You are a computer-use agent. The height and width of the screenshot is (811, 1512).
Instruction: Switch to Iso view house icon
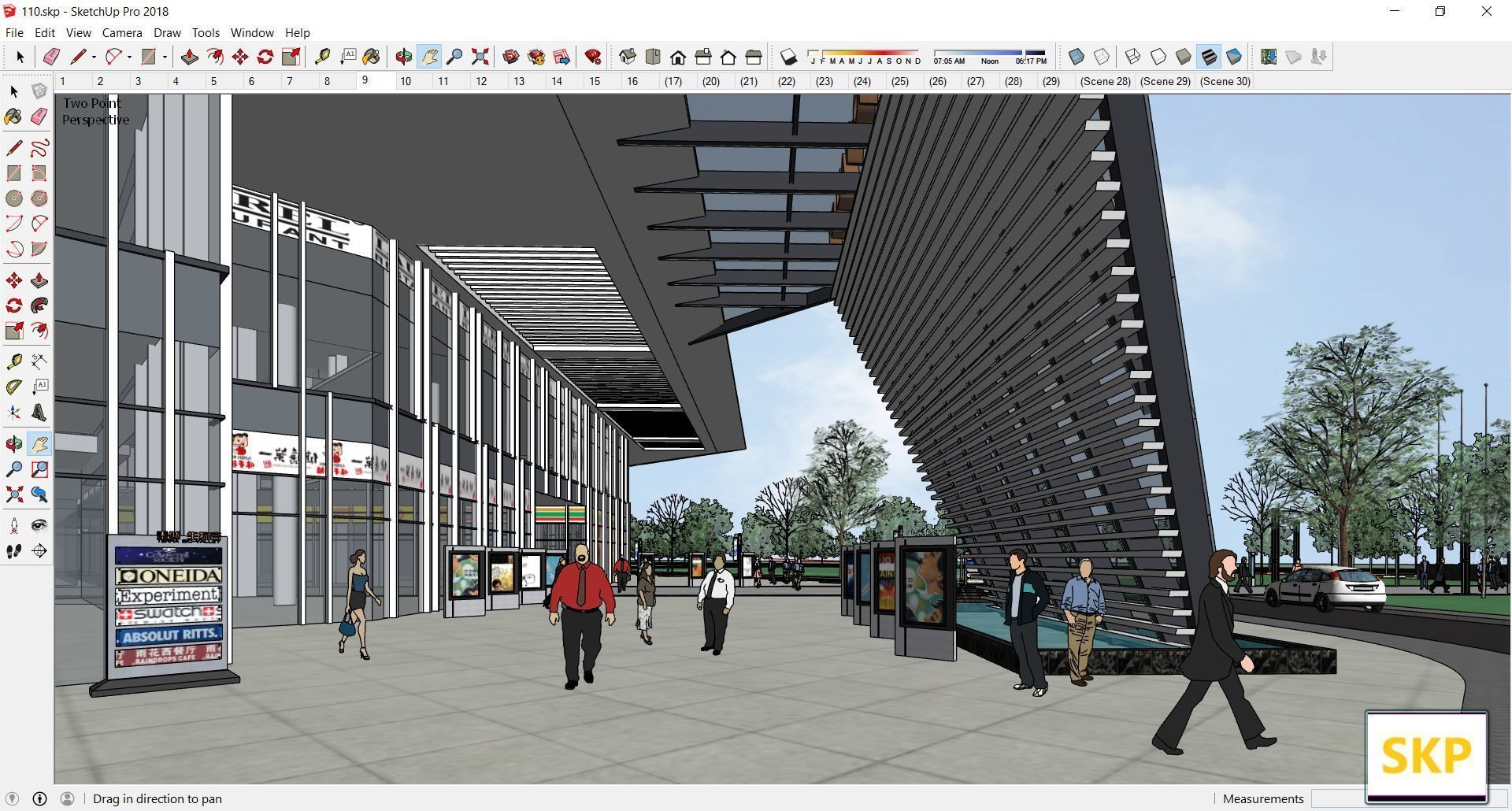(x=628, y=57)
